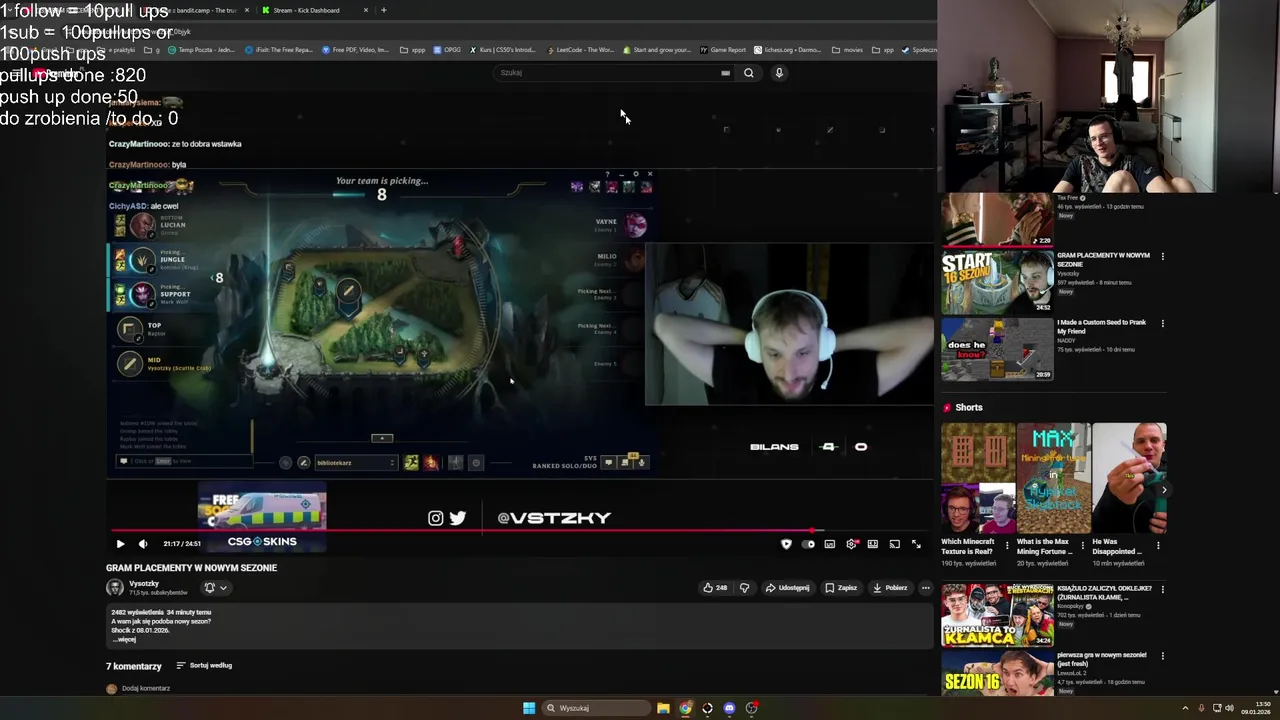Open the Vysotzky channel name link

click(x=144, y=583)
